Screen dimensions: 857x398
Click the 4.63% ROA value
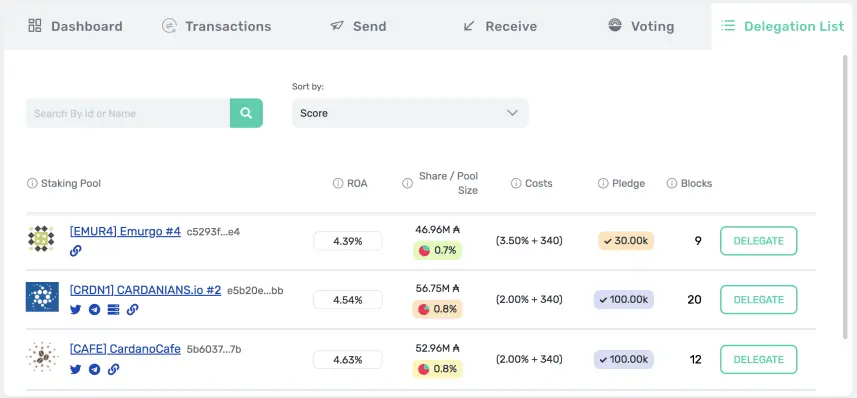coord(348,360)
